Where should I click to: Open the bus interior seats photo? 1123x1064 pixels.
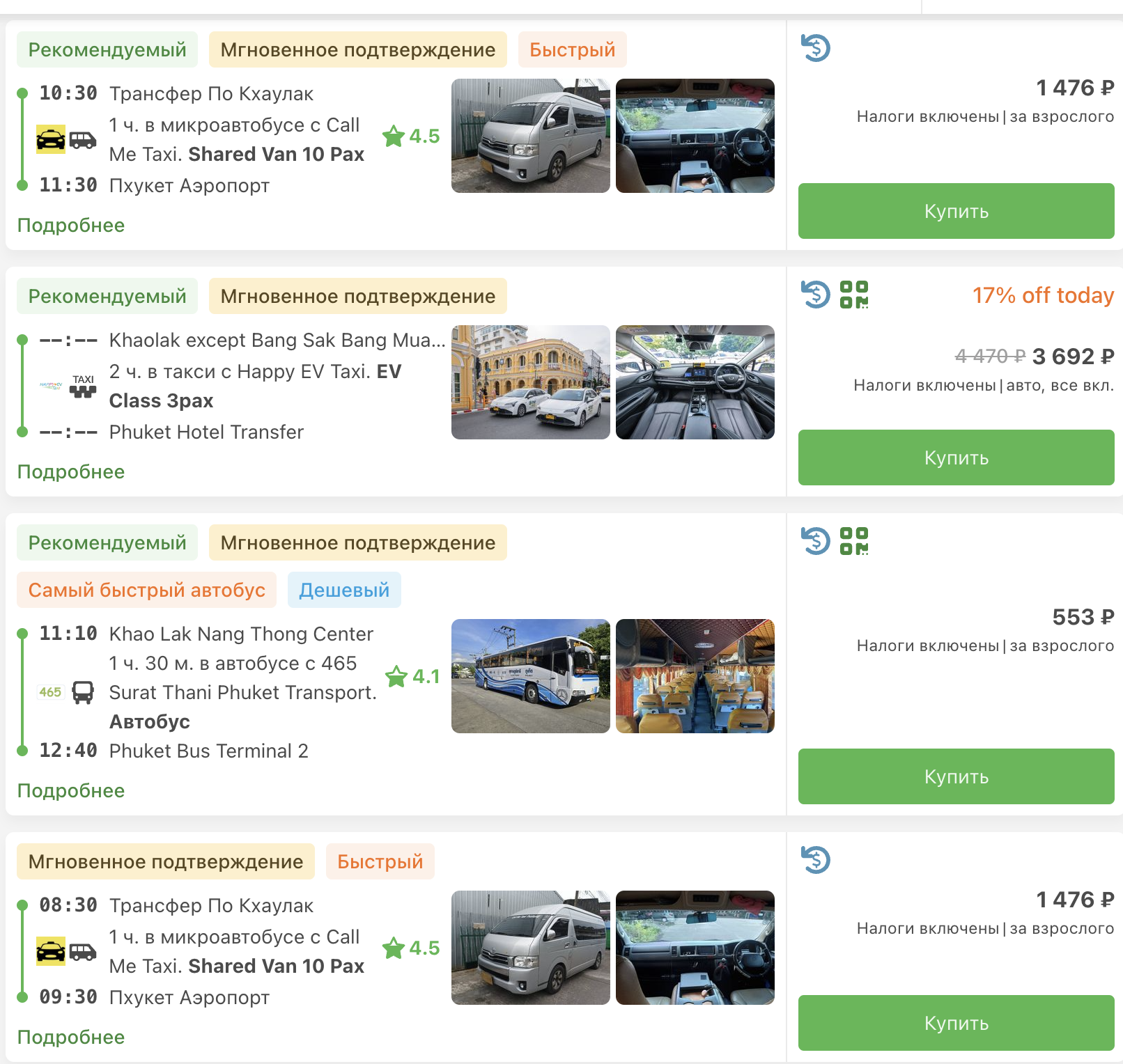pos(695,676)
